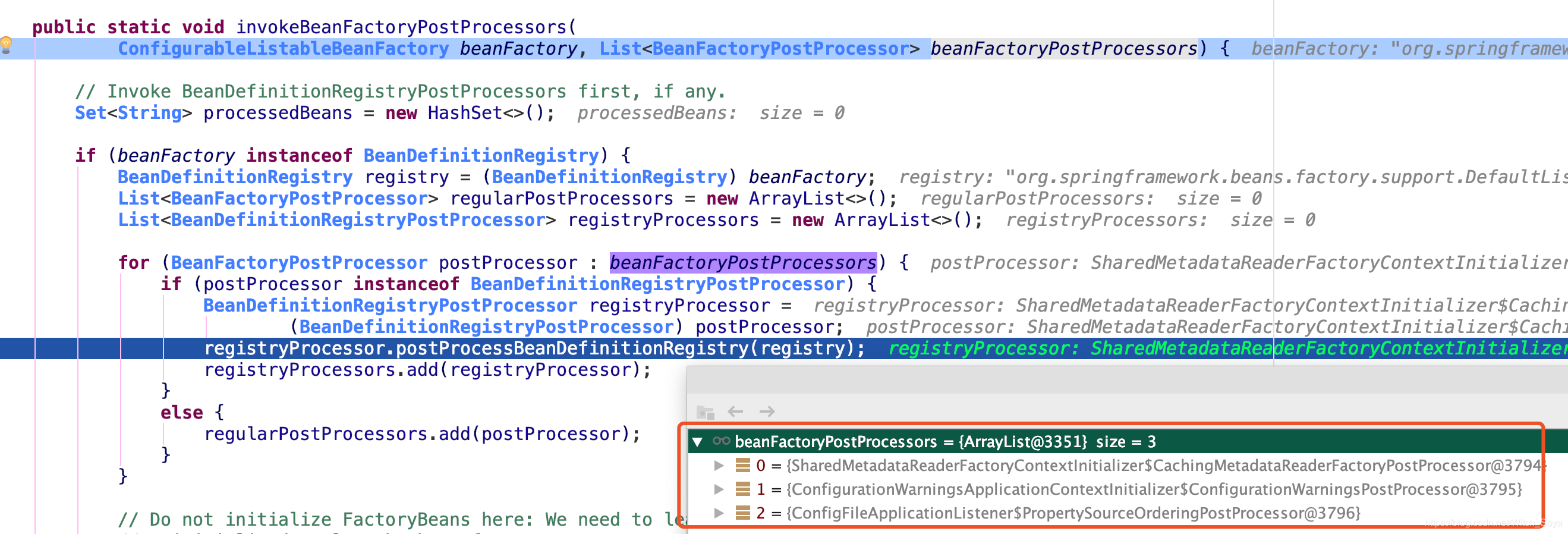Click inline hint regularPostProcessors: size = 0
Image resolution: width=1568 pixels, height=534 pixels.
coord(1091,199)
